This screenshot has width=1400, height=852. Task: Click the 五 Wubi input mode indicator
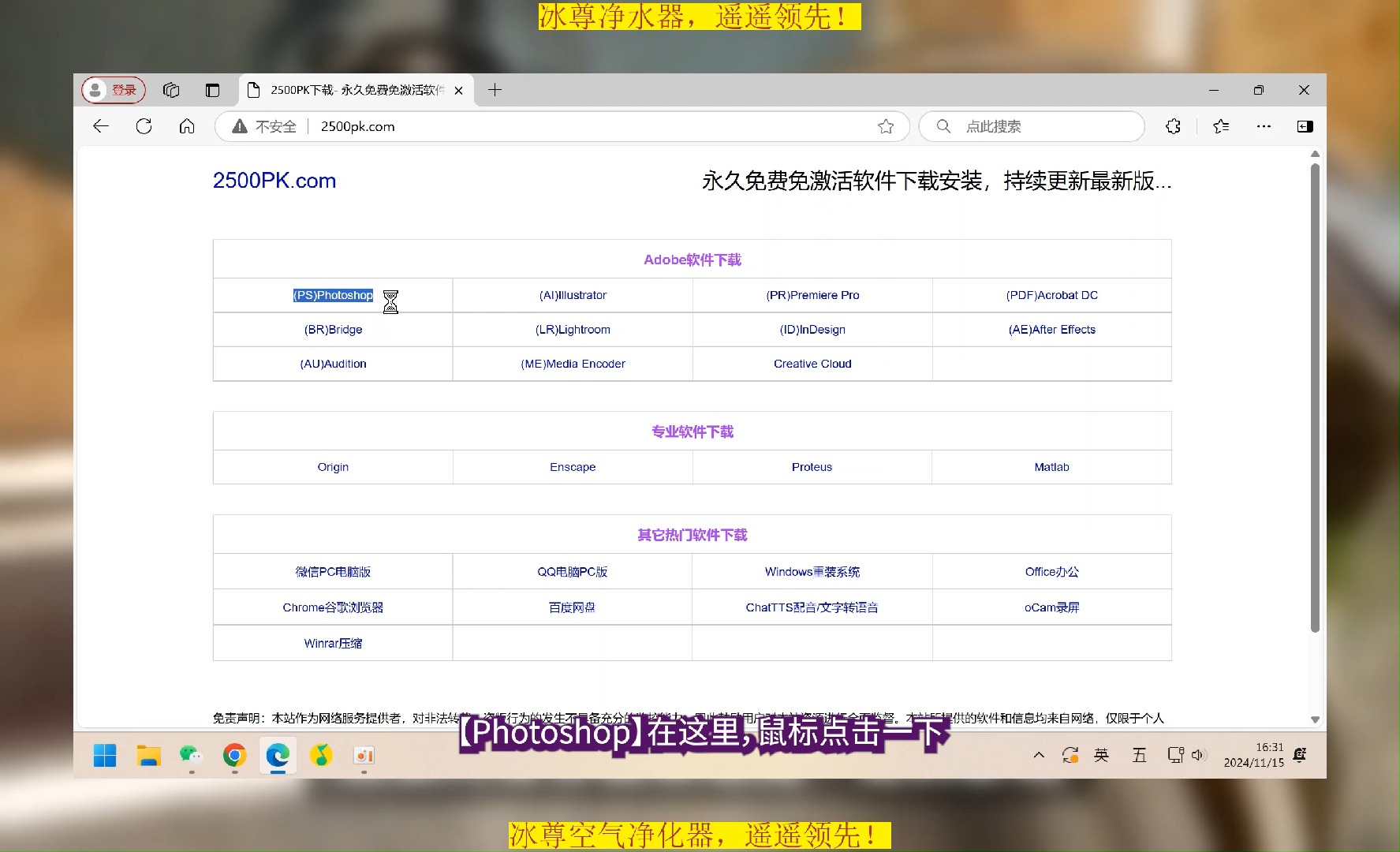coord(1140,755)
